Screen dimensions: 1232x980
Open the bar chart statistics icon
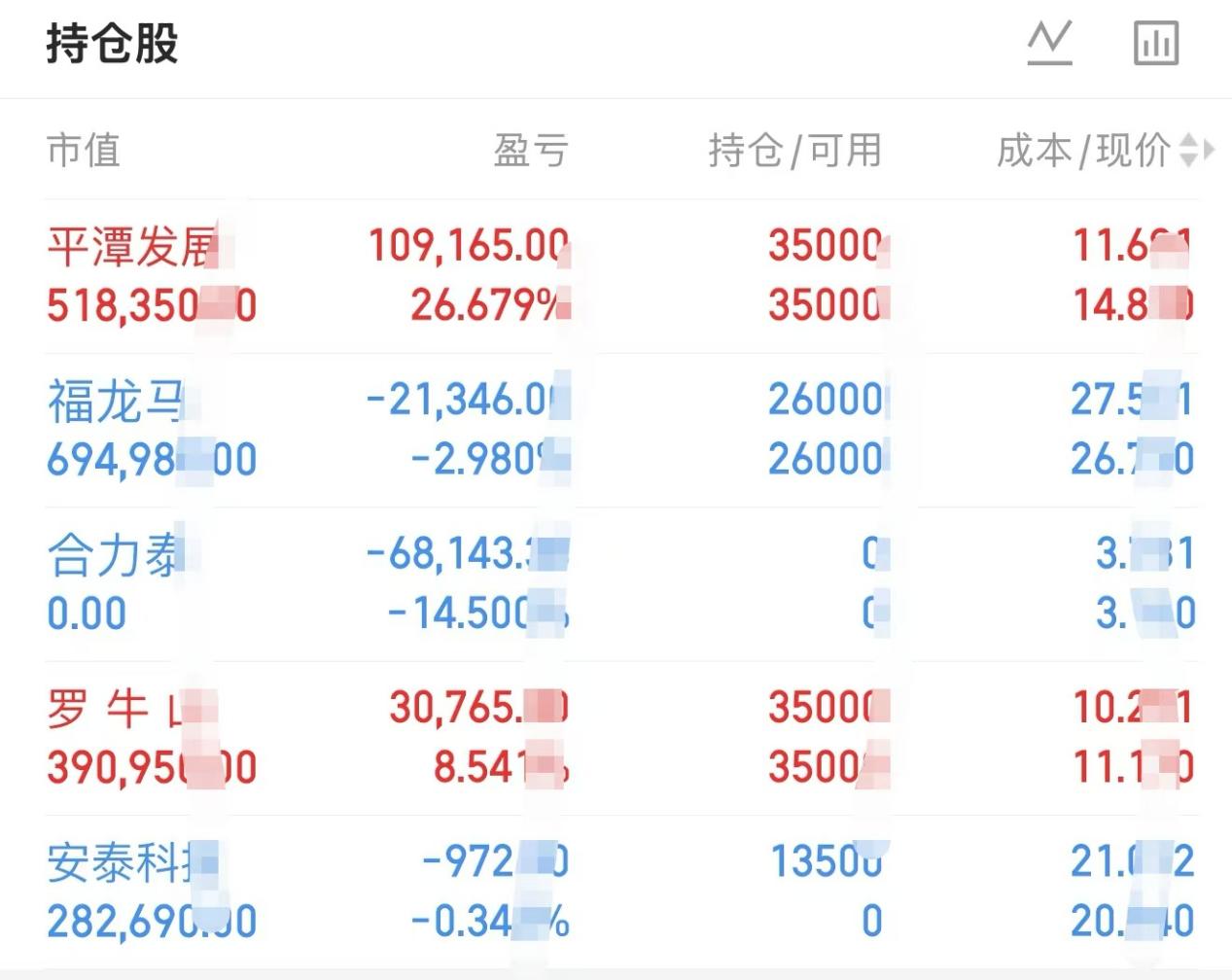pos(1156,44)
